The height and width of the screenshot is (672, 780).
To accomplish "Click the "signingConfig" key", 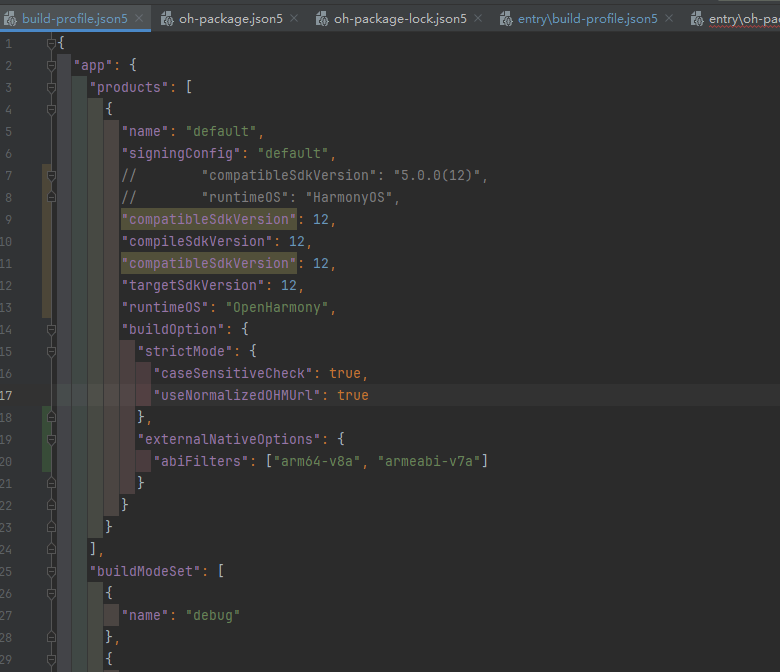I will tap(181, 153).
